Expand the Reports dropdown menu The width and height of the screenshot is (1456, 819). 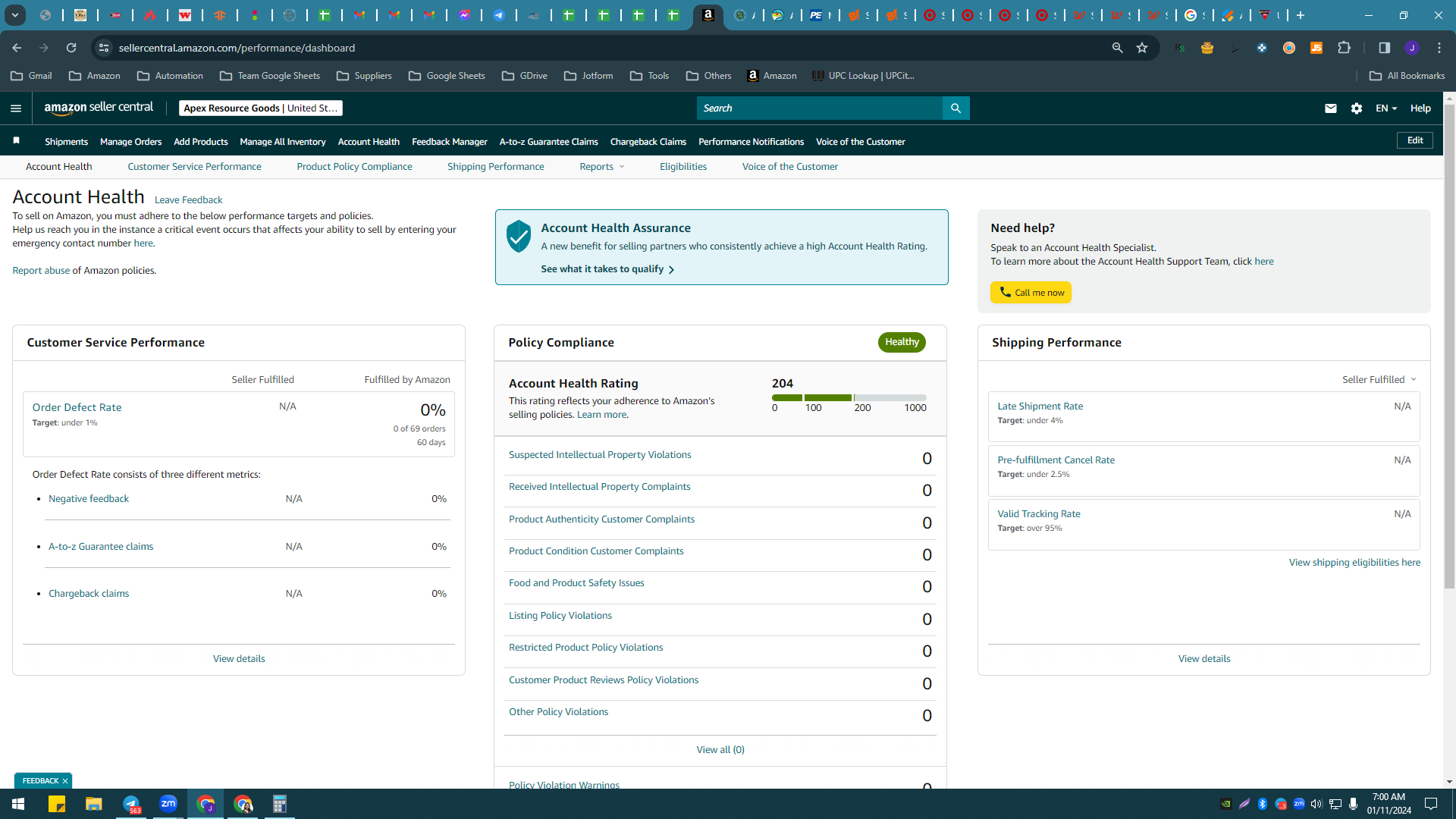click(602, 167)
